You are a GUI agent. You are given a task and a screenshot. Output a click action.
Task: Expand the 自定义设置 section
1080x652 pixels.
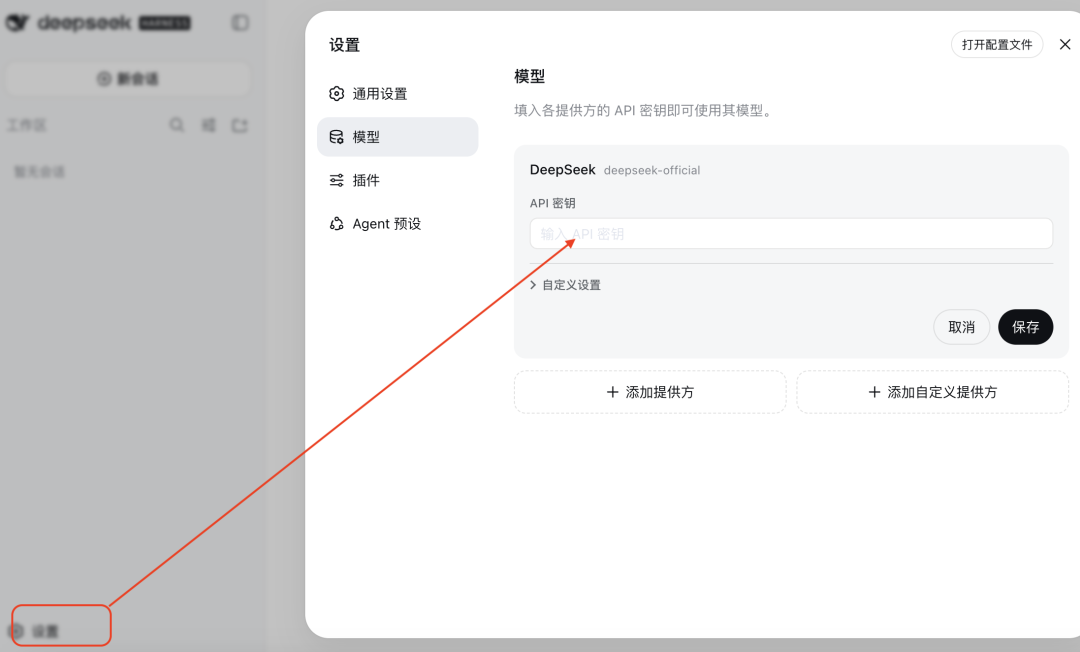pyautogui.click(x=565, y=285)
